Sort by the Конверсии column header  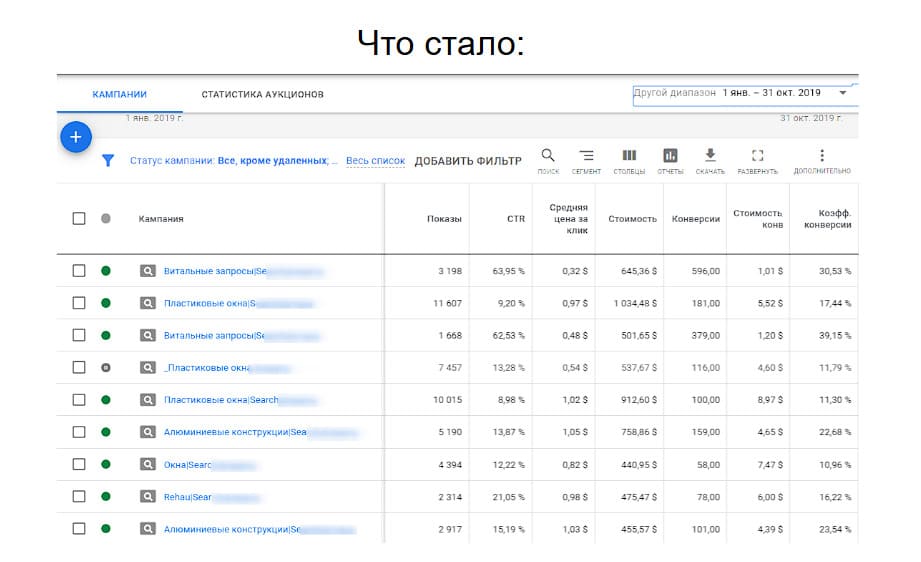coord(695,218)
